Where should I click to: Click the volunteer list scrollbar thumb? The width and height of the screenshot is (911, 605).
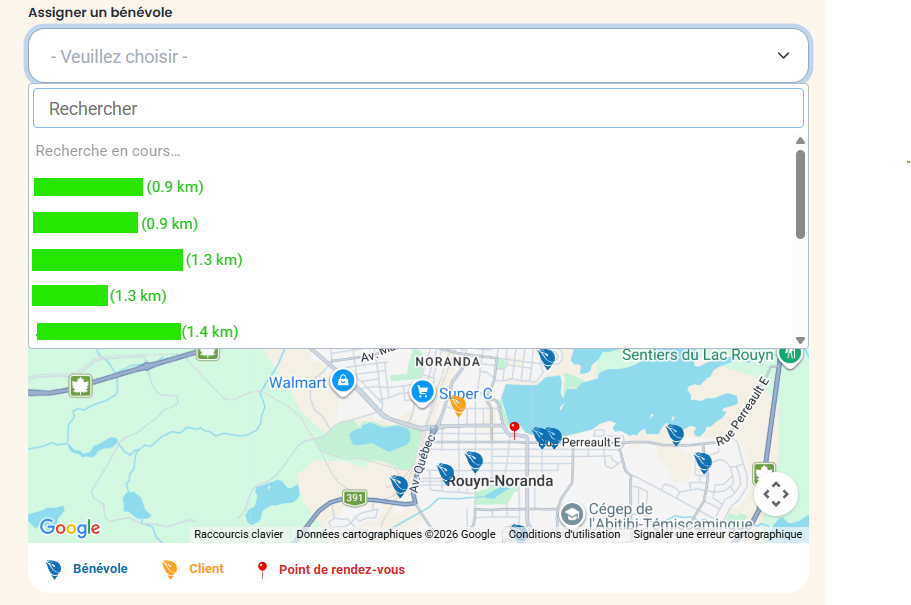pos(800,193)
